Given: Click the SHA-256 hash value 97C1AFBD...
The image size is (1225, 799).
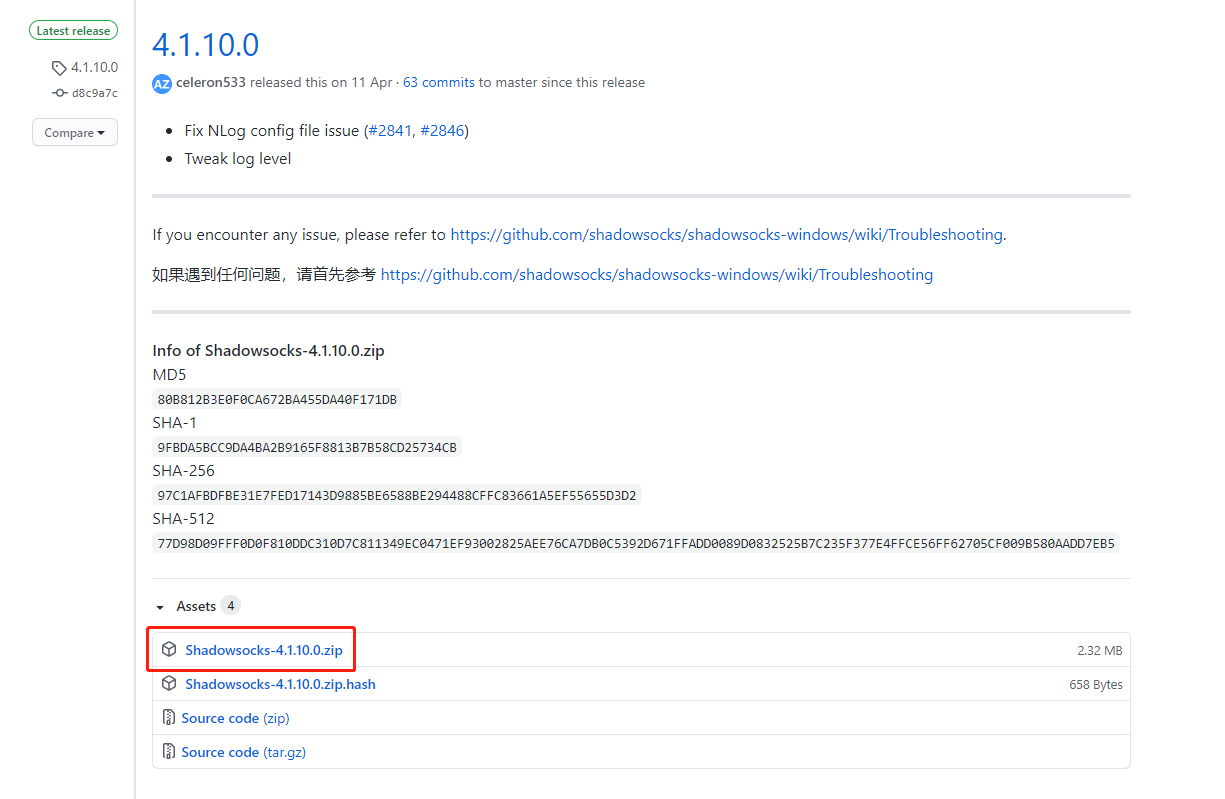Looking at the screenshot, I should (x=397, y=495).
